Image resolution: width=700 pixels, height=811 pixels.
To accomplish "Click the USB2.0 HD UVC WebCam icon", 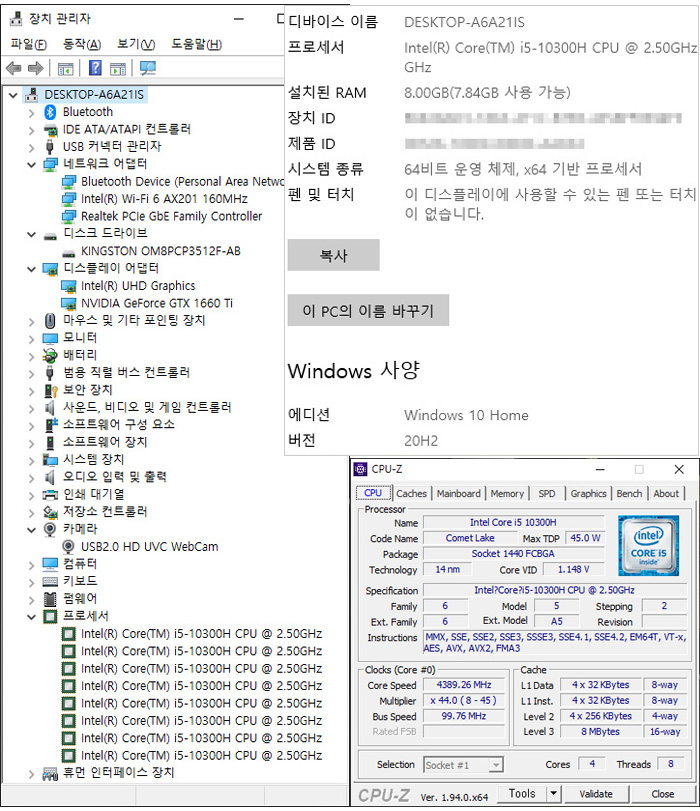I will click(68, 547).
